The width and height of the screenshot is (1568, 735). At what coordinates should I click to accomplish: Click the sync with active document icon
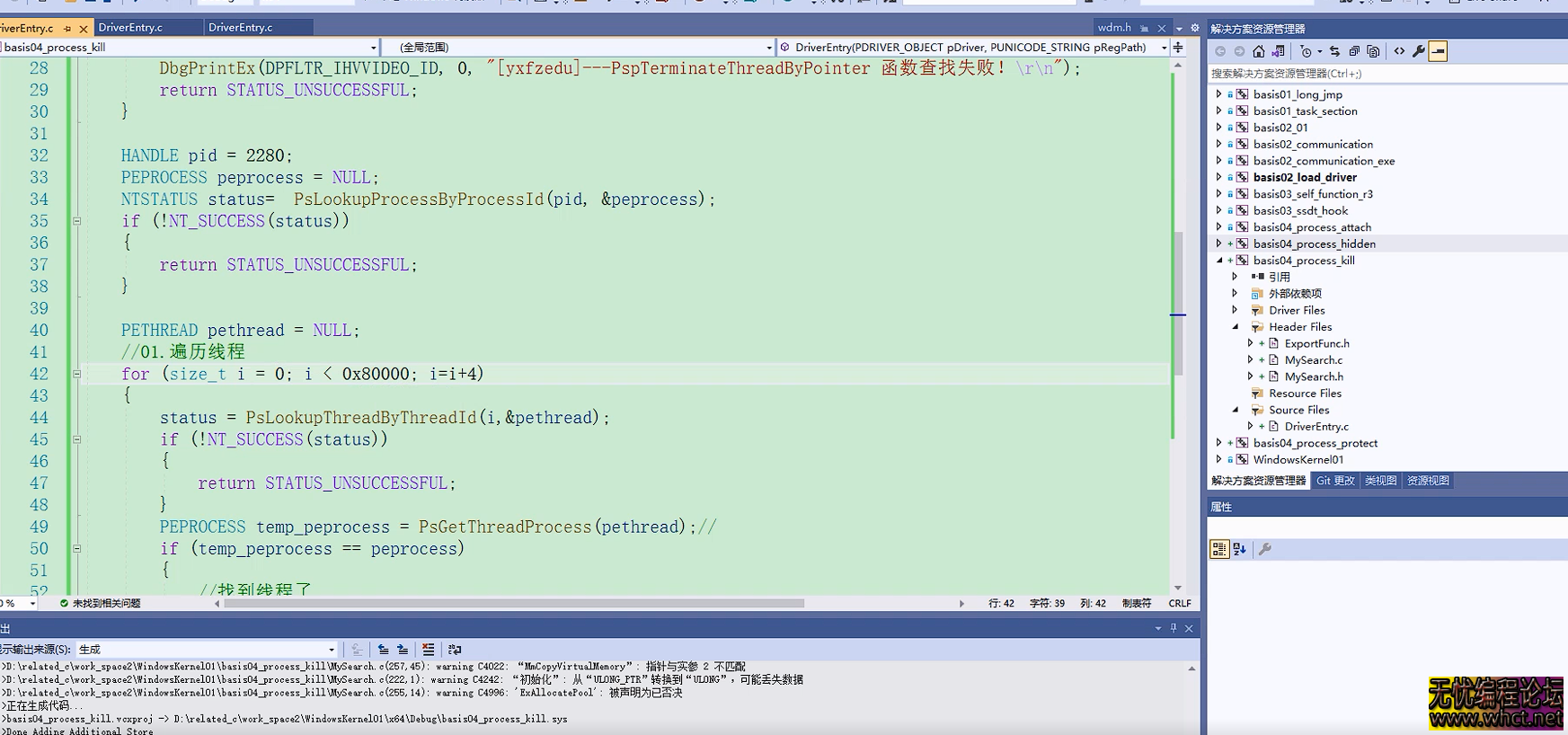coord(1334,51)
